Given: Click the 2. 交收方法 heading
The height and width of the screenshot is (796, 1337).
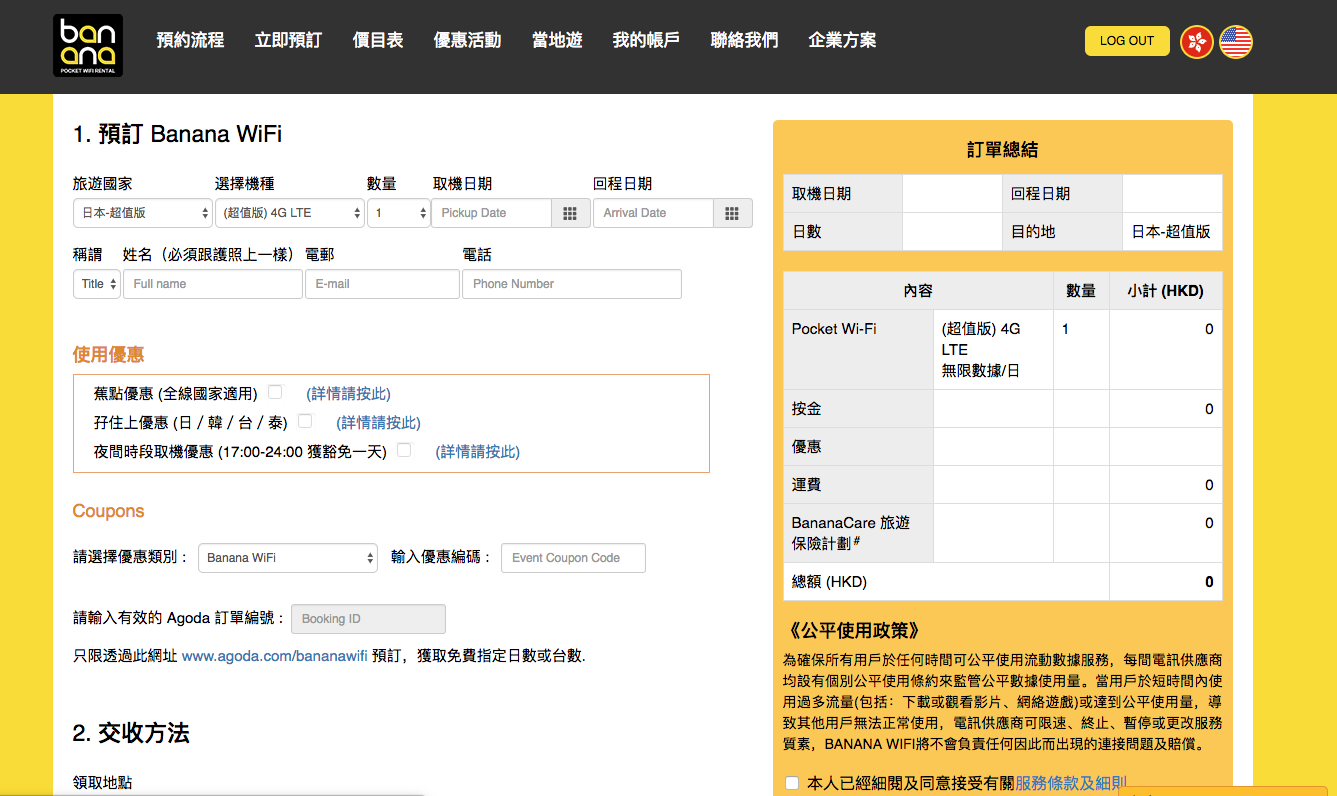Looking at the screenshot, I should [x=131, y=733].
